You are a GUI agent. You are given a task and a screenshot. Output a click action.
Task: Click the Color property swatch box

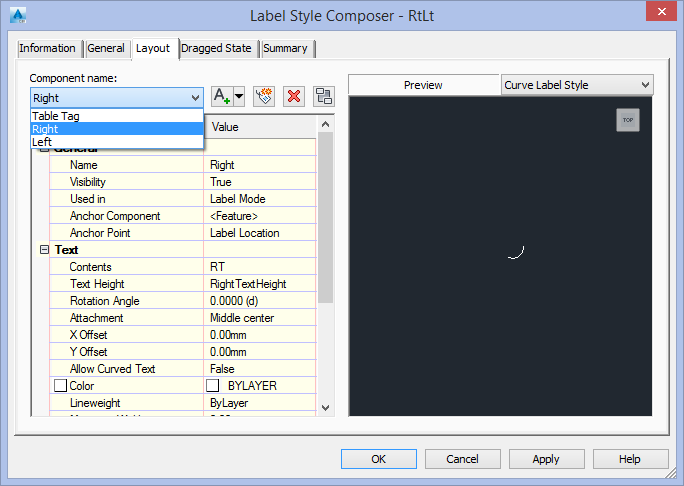60,386
